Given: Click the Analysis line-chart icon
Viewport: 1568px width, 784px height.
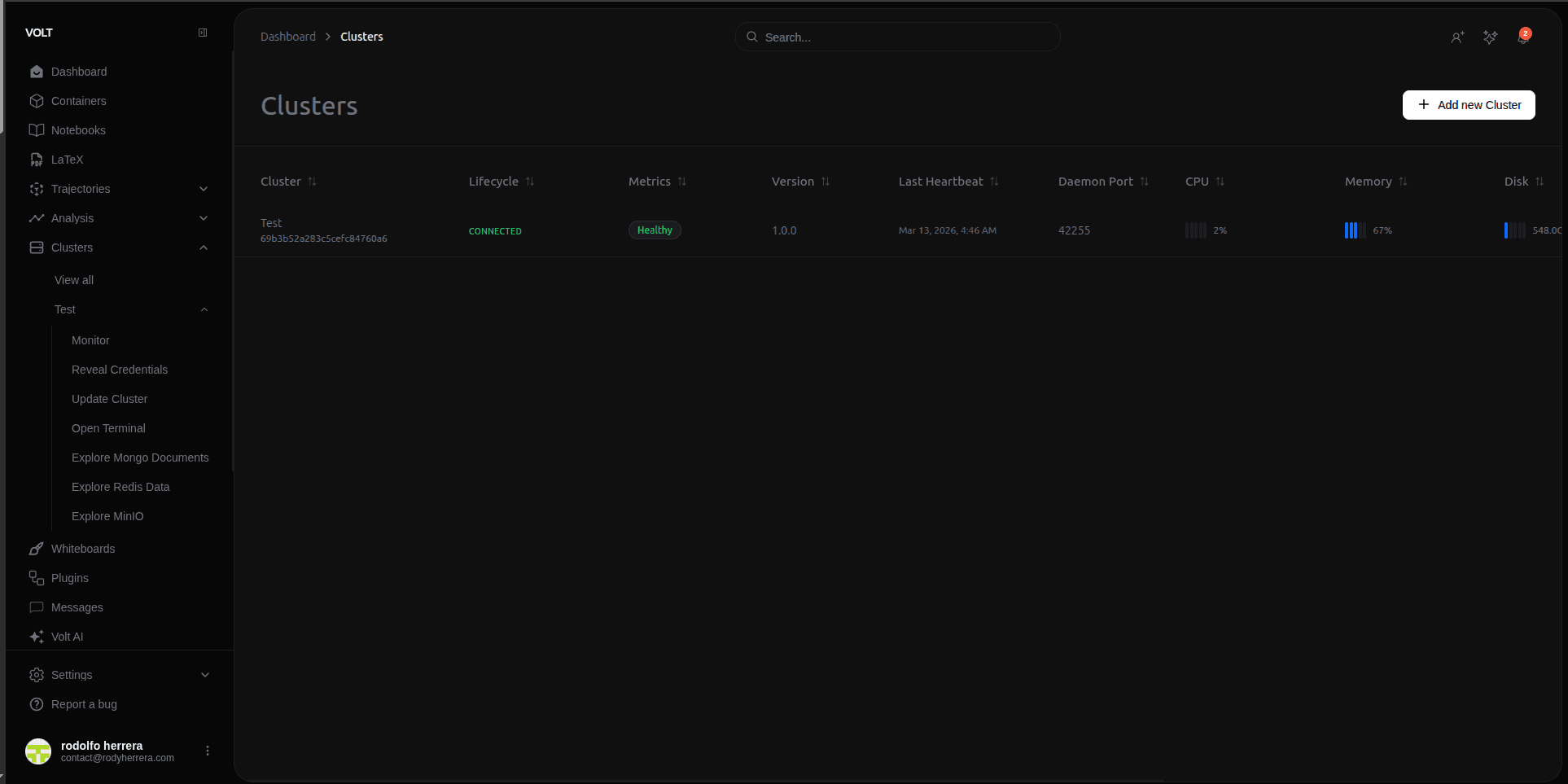Looking at the screenshot, I should pos(36,218).
